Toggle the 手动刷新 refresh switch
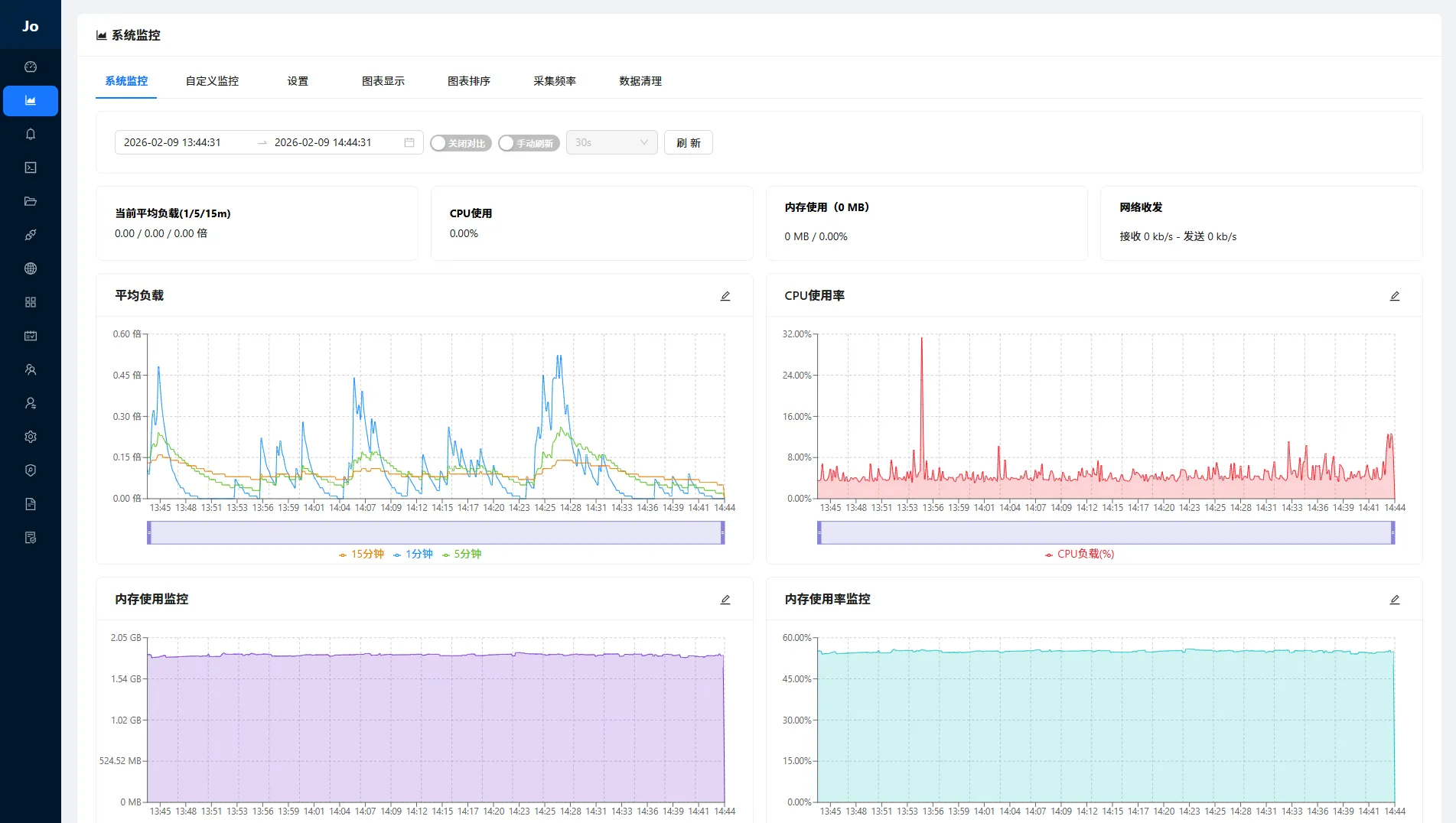1456x823 pixels. tap(528, 143)
